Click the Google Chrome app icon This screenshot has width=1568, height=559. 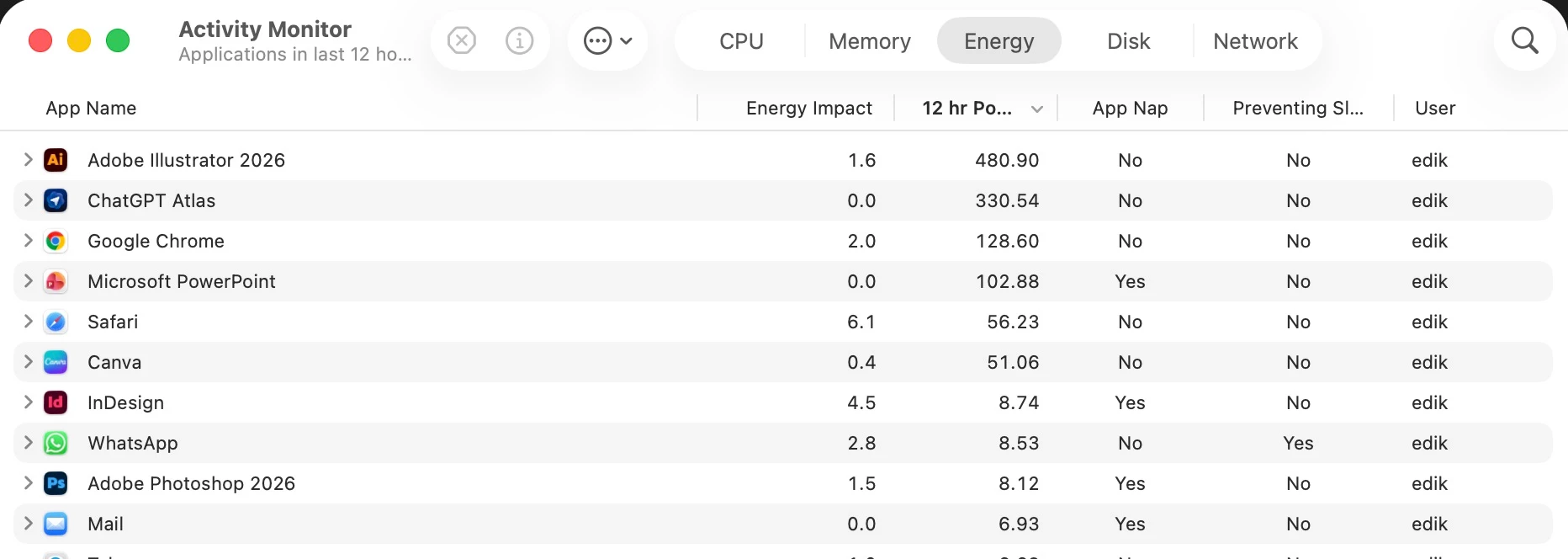click(56, 241)
